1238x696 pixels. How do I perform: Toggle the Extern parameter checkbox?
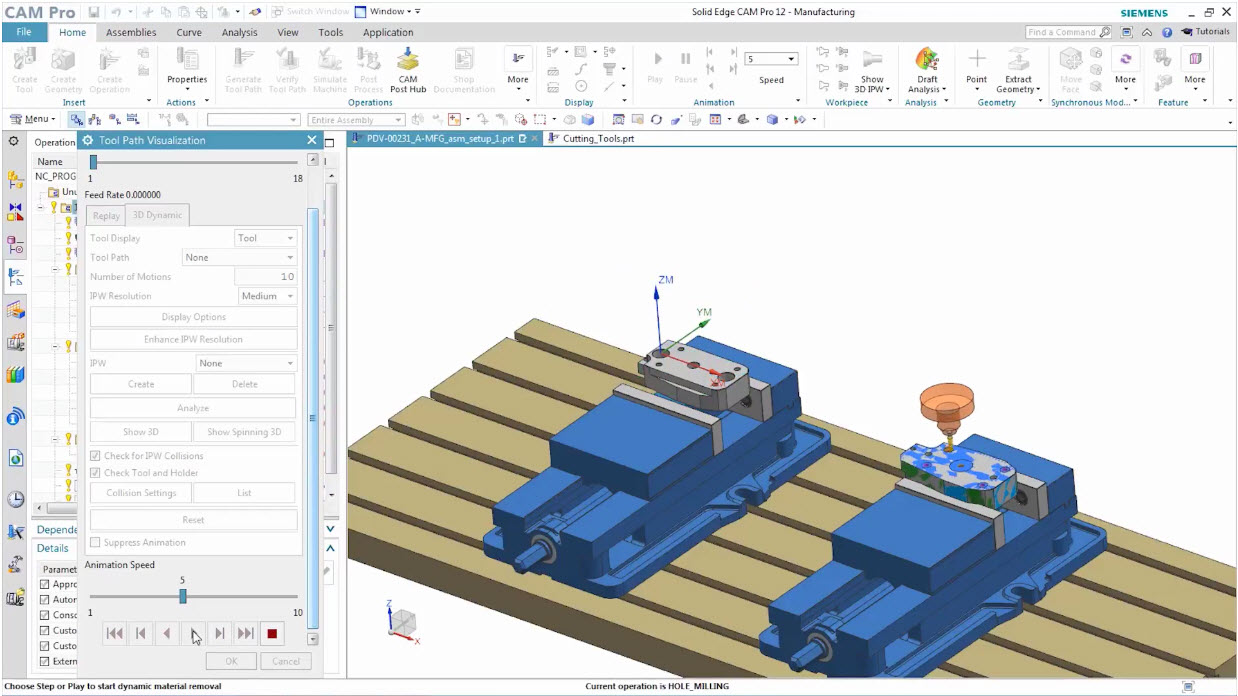pyautogui.click(x=44, y=661)
